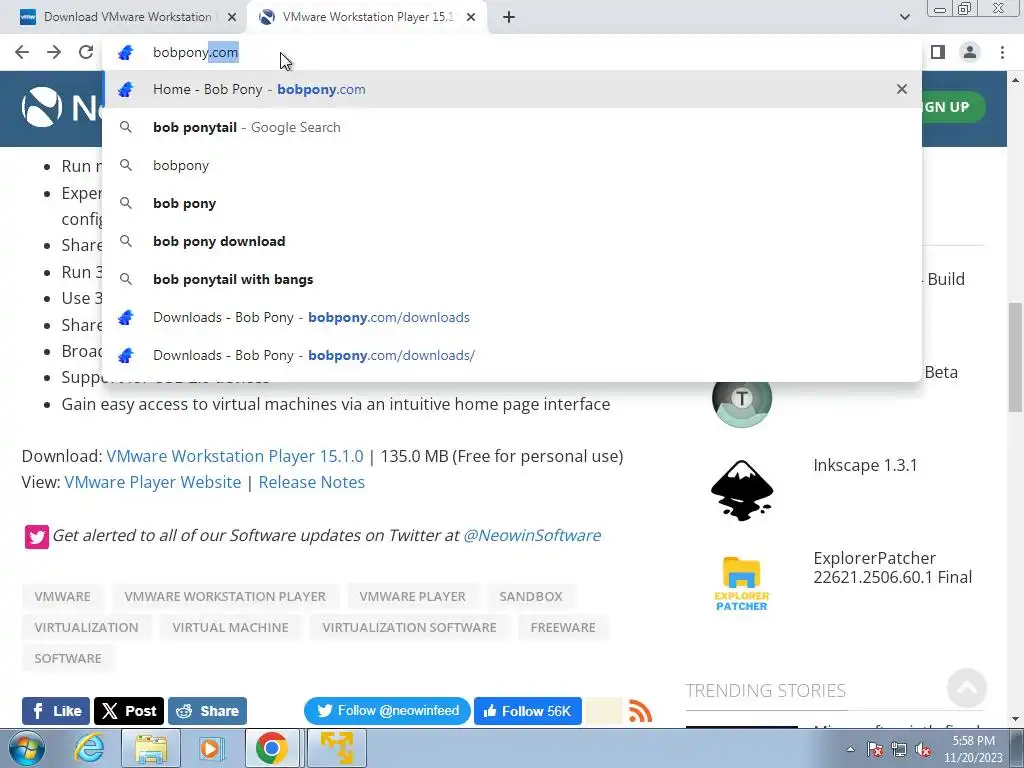Choose Home - Bob Pony bobpony.com suggestion

pyautogui.click(x=512, y=89)
